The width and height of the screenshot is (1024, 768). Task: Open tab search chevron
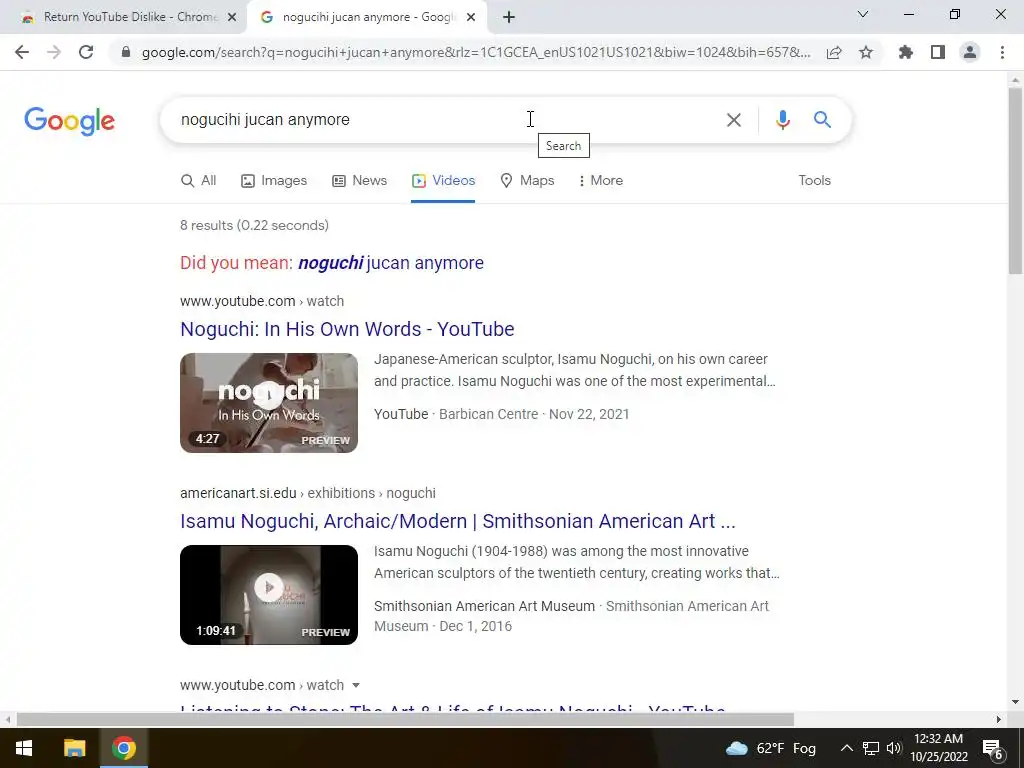863,14
